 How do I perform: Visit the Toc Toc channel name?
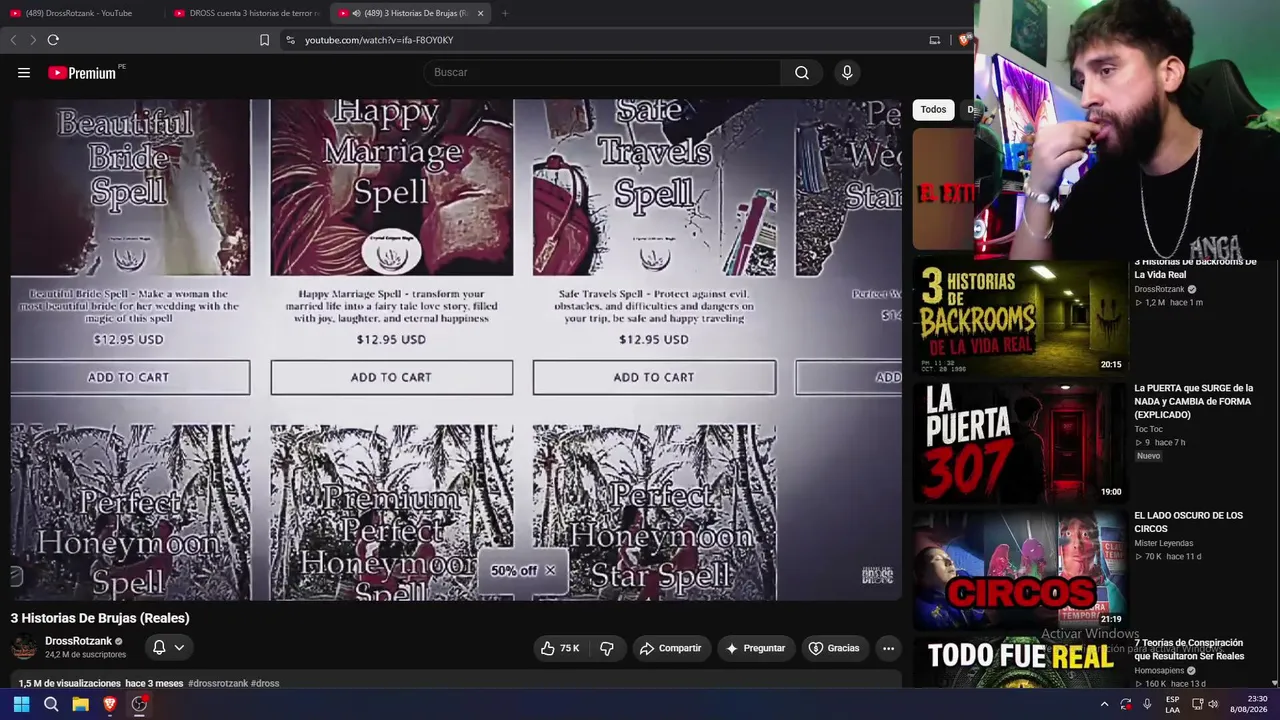[x=1148, y=429]
